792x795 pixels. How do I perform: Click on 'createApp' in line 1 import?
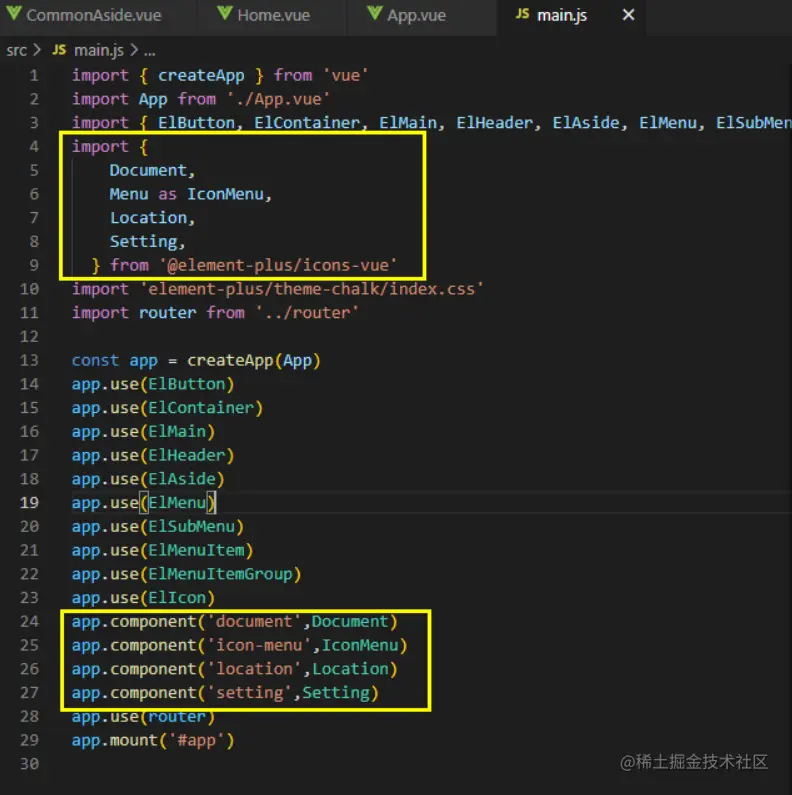[x=201, y=76]
